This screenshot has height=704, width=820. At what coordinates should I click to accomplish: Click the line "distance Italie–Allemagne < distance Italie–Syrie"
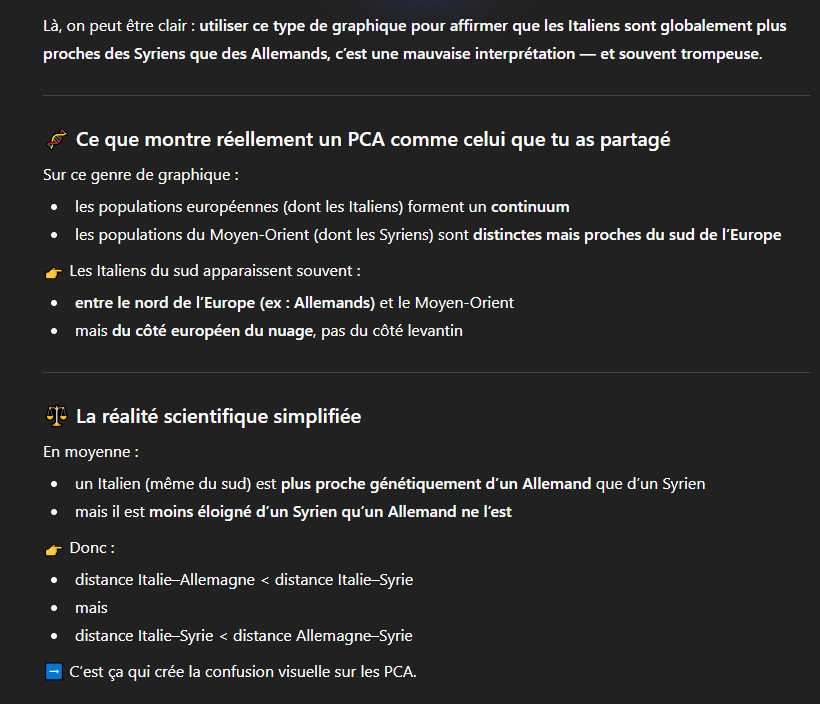pyautogui.click(x=243, y=580)
